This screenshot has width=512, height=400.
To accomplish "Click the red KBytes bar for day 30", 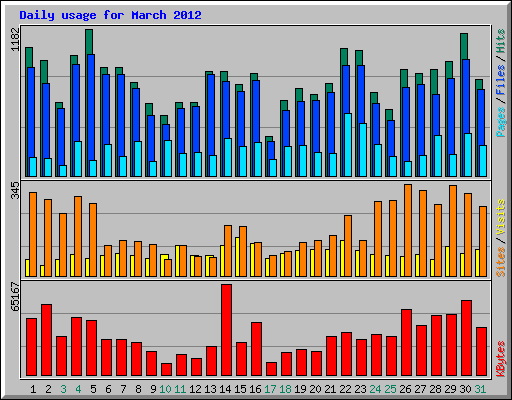I will pos(466,338).
